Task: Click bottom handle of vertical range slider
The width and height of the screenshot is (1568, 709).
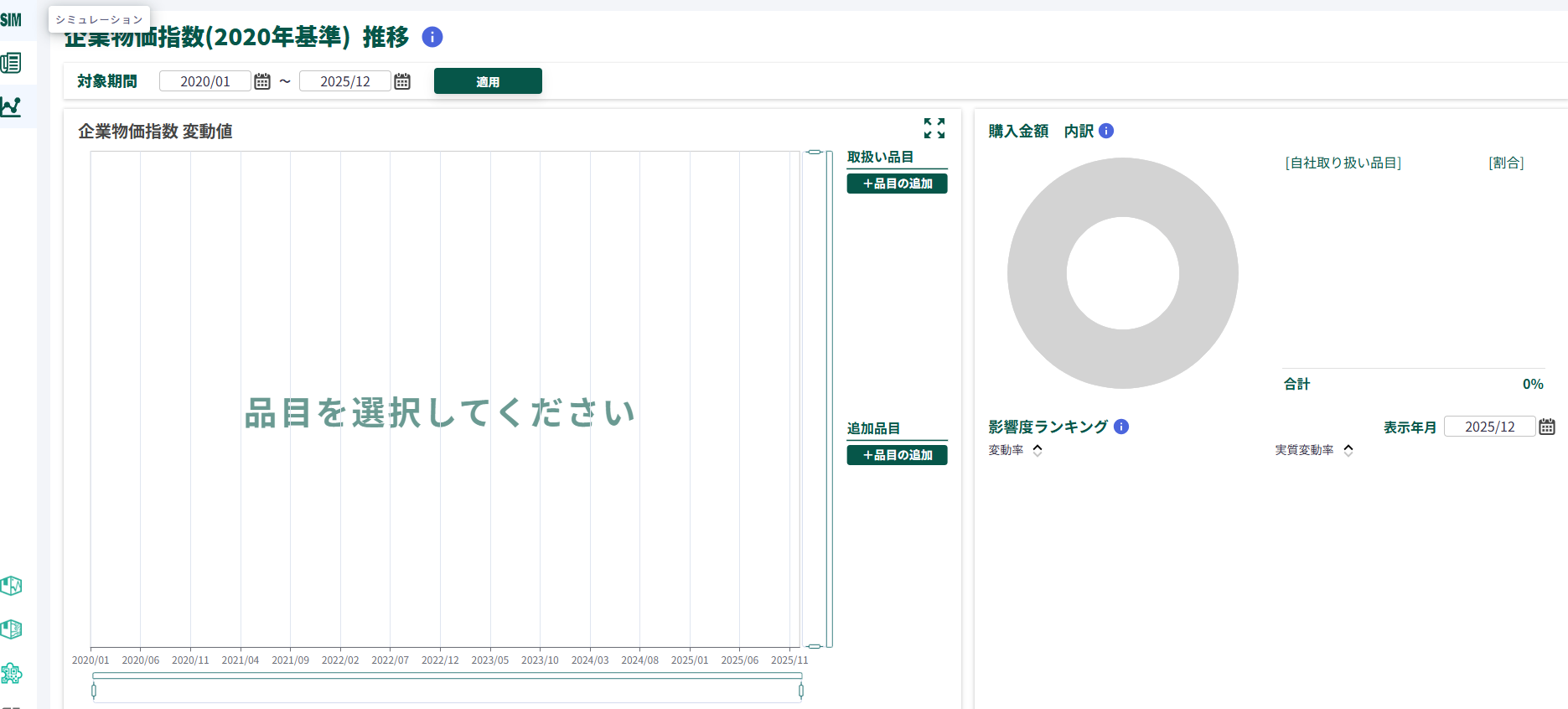Action: (x=814, y=646)
